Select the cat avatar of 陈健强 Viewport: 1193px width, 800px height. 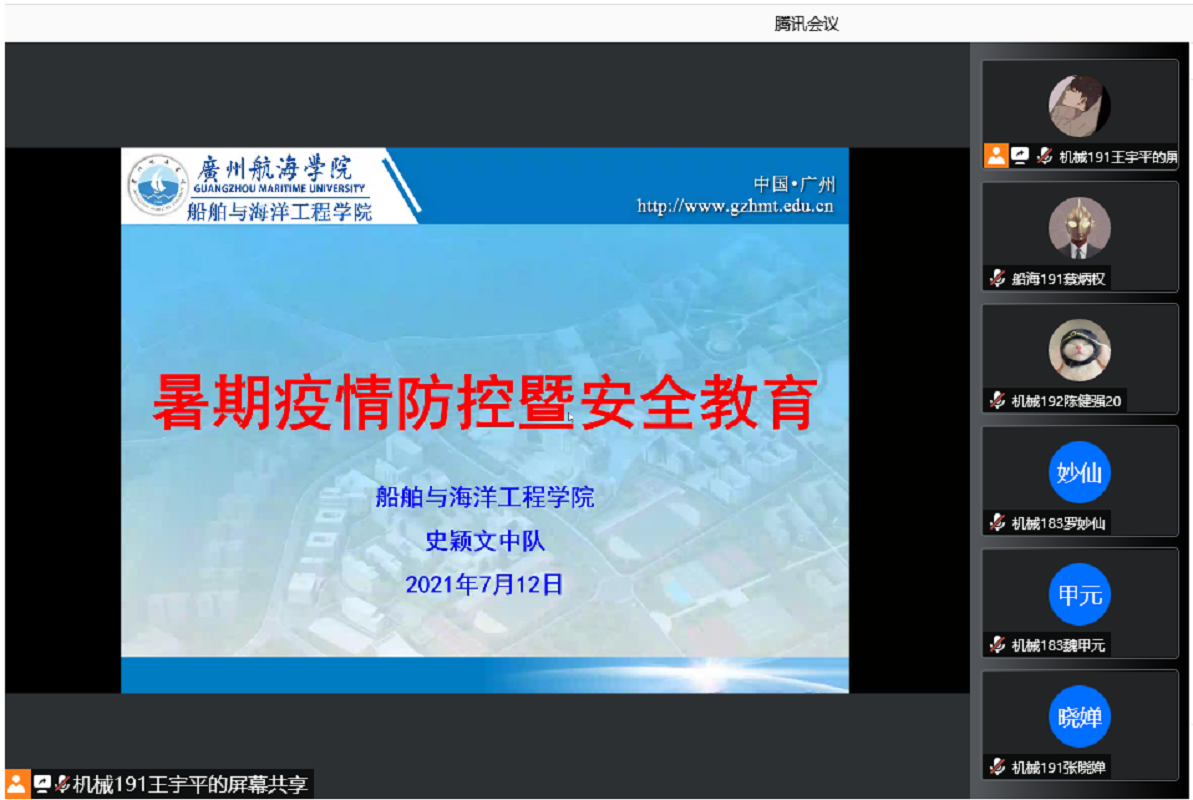point(1079,350)
